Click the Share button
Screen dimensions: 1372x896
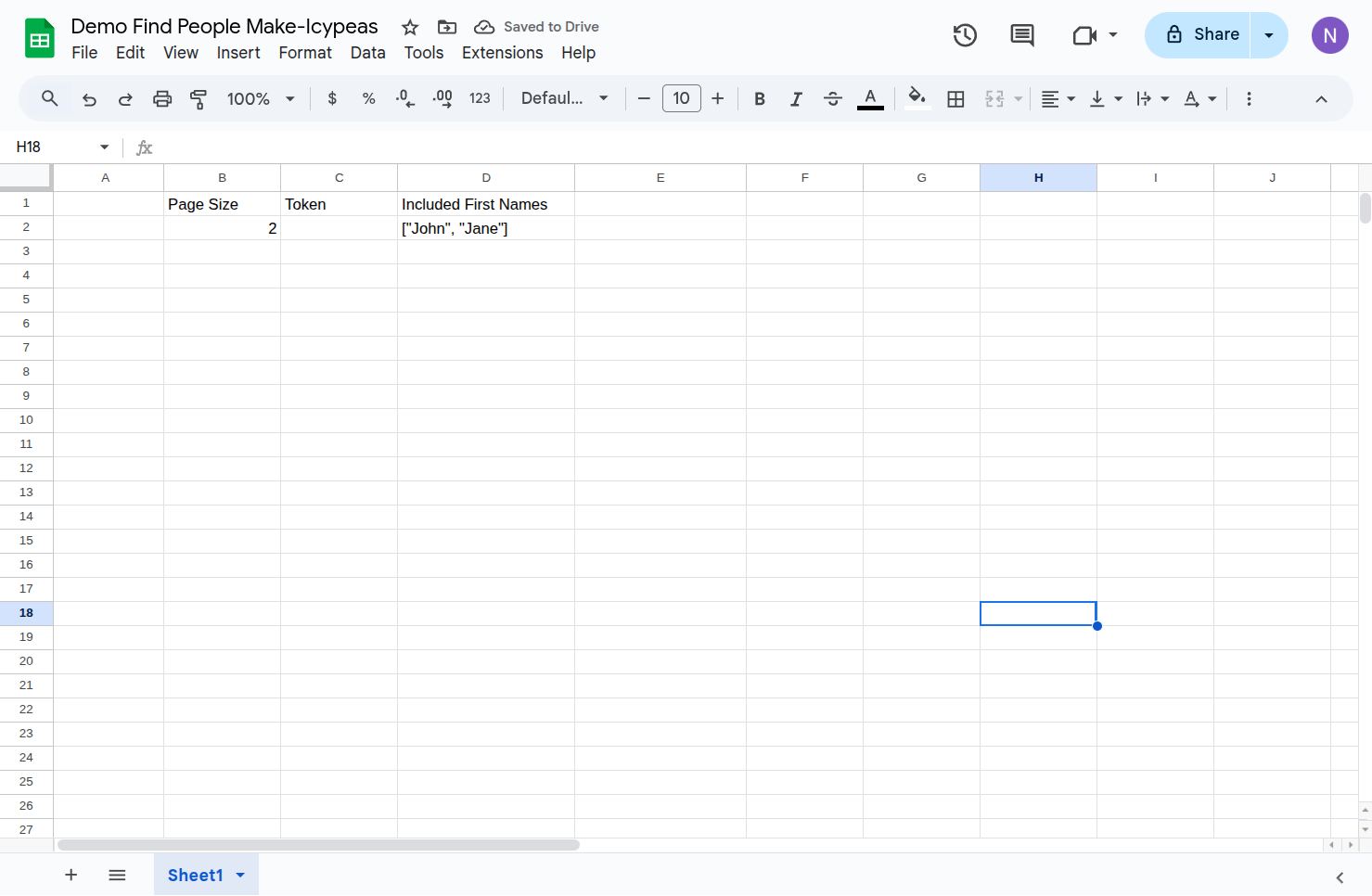[1198, 35]
